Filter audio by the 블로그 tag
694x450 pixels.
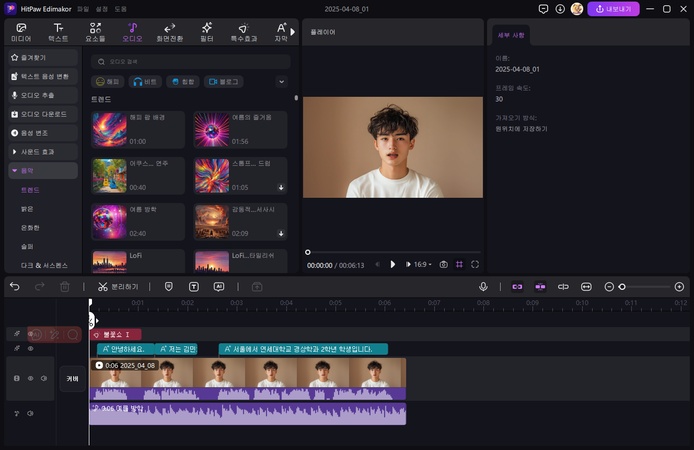(x=224, y=82)
